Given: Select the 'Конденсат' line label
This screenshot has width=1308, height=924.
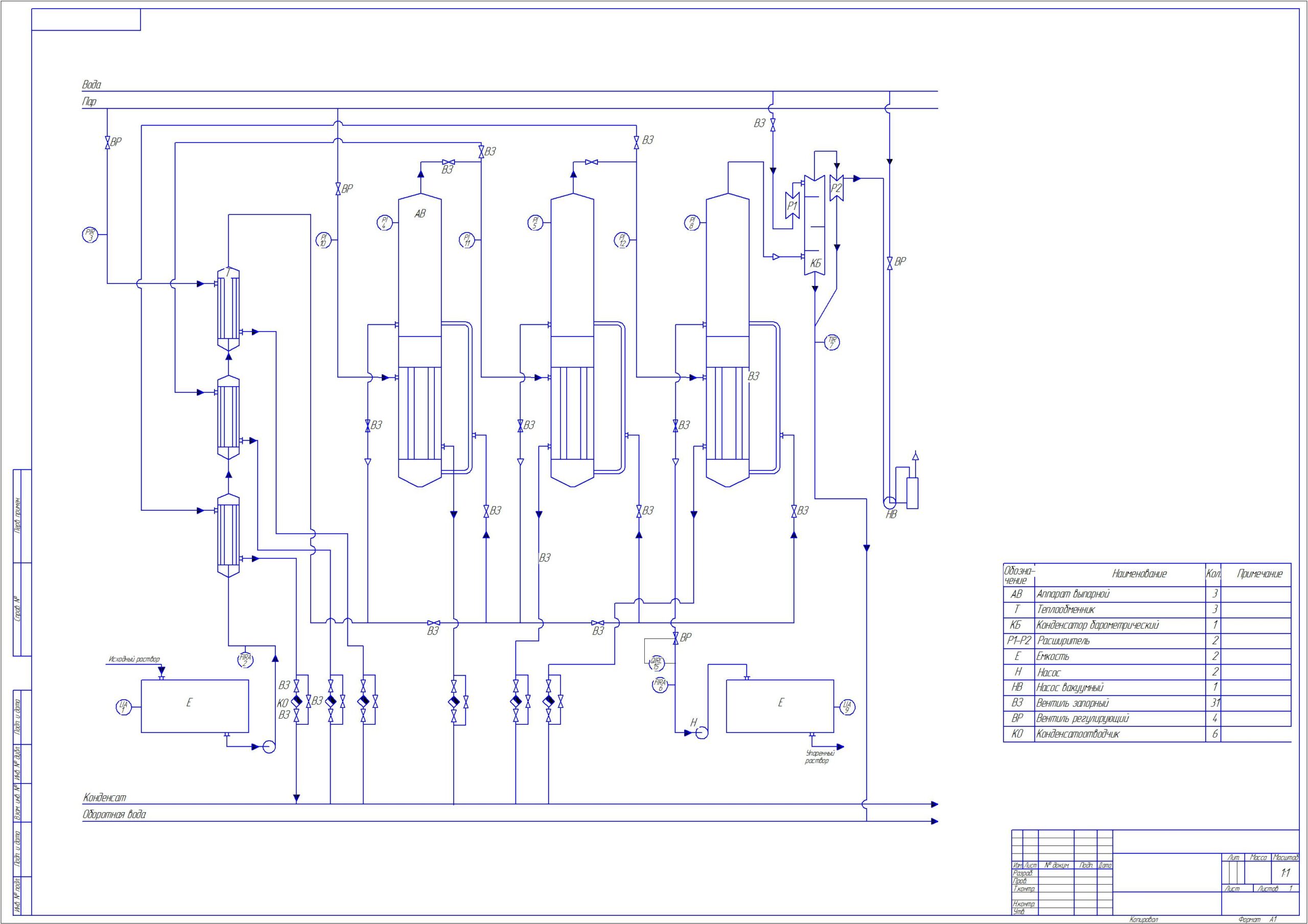Looking at the screenshot, I should tap(104, 798).
